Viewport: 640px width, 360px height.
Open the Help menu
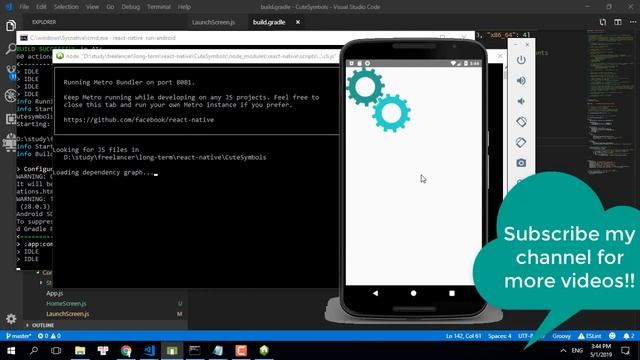(184, 7)
